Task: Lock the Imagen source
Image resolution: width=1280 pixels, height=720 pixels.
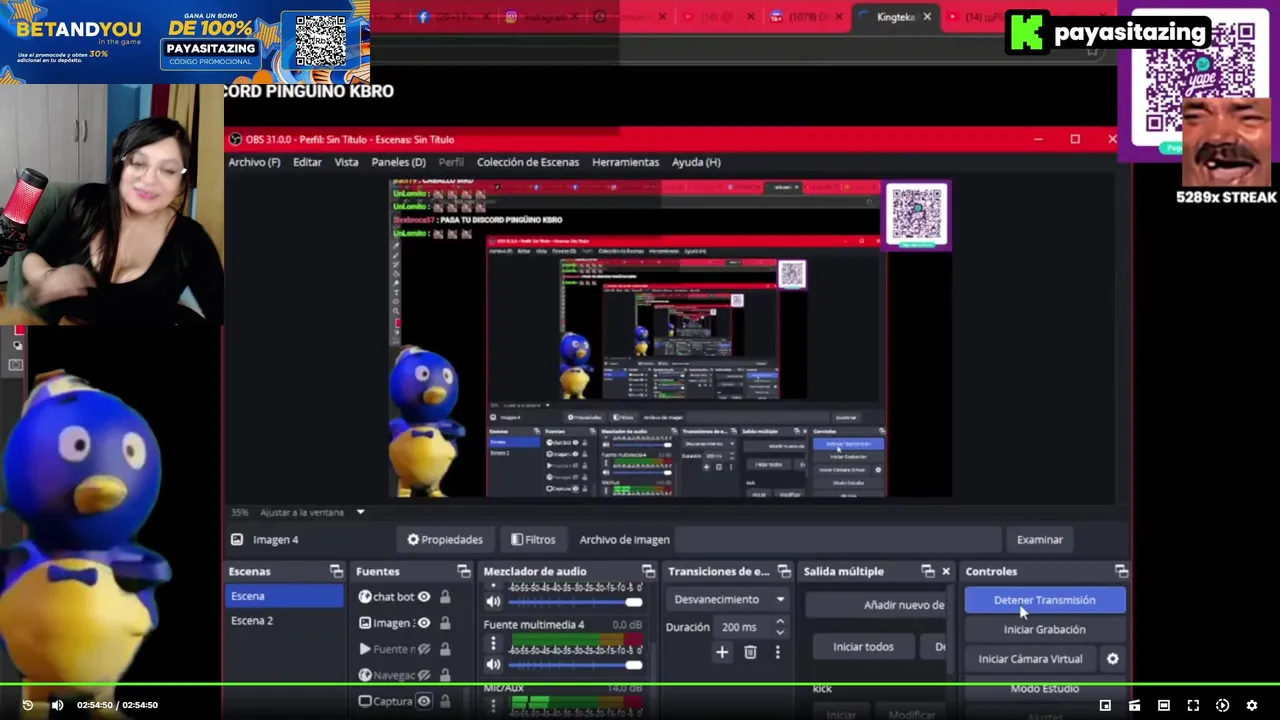Action: click(445, 623)
